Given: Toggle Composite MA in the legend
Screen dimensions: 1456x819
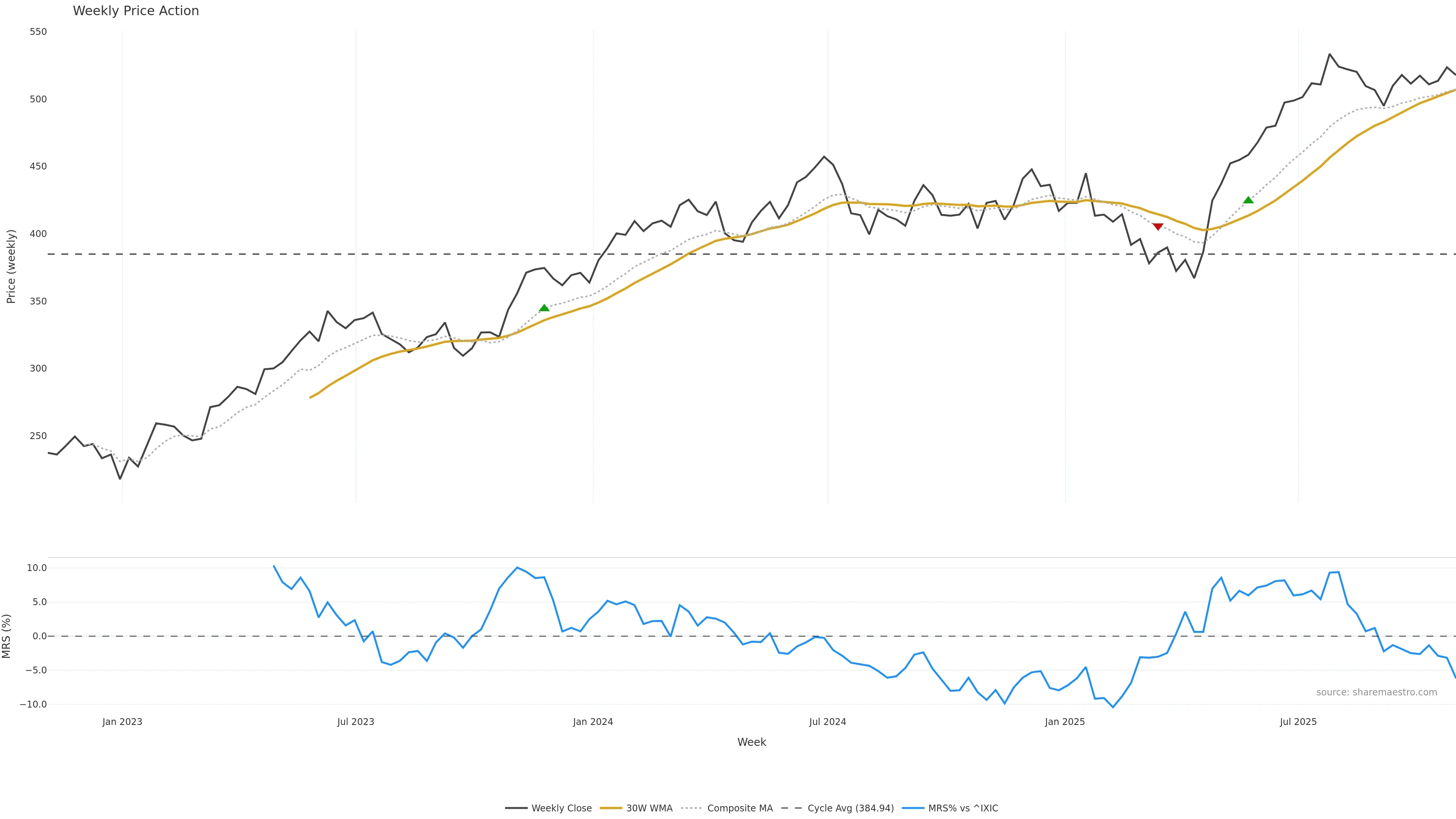Looking at the screenshot, I should [739, 808].
